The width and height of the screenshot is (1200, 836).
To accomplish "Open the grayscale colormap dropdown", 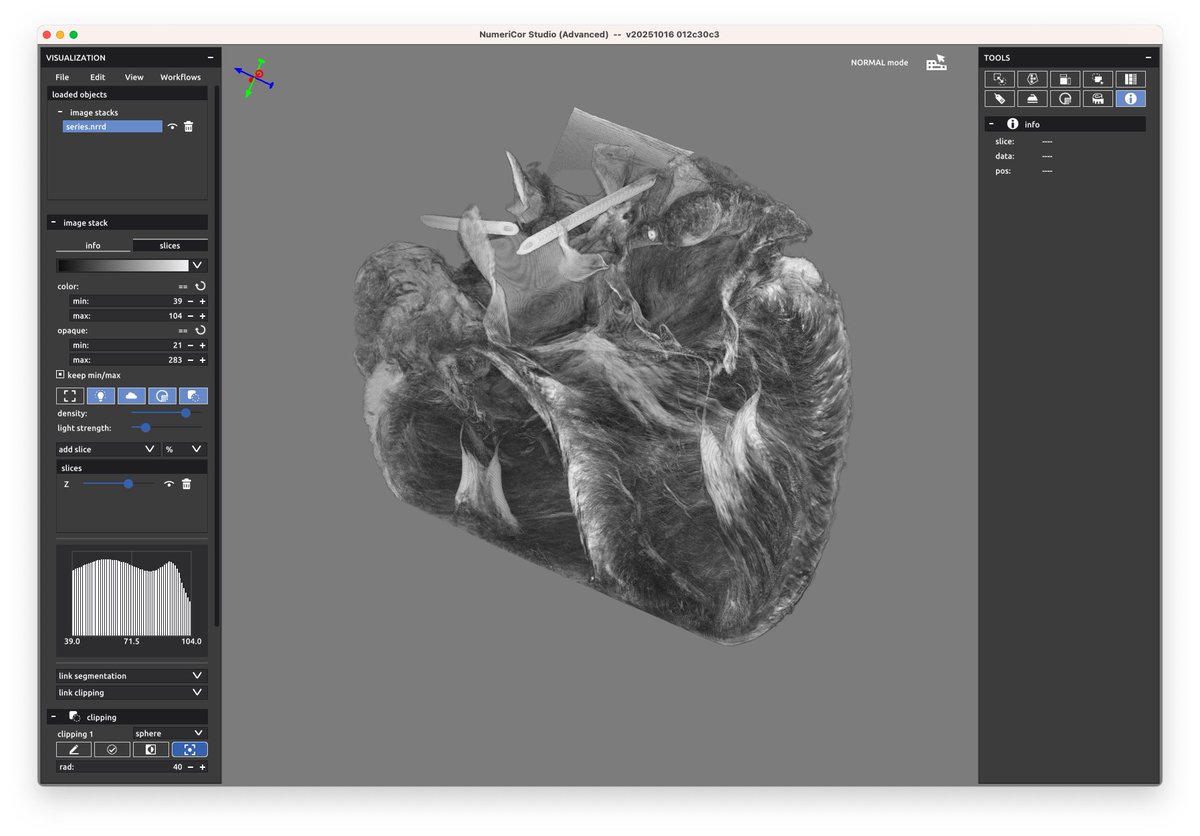I will tap(198, 266).
